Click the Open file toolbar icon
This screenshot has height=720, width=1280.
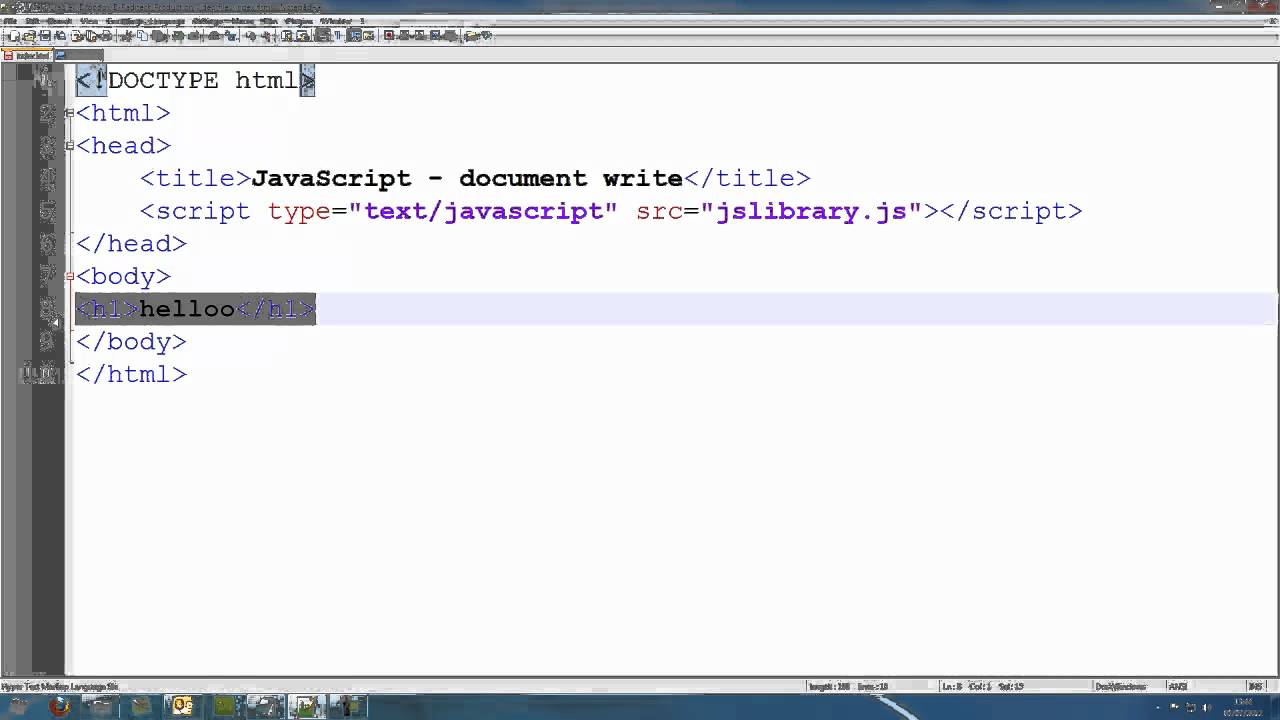coord(29,36)
